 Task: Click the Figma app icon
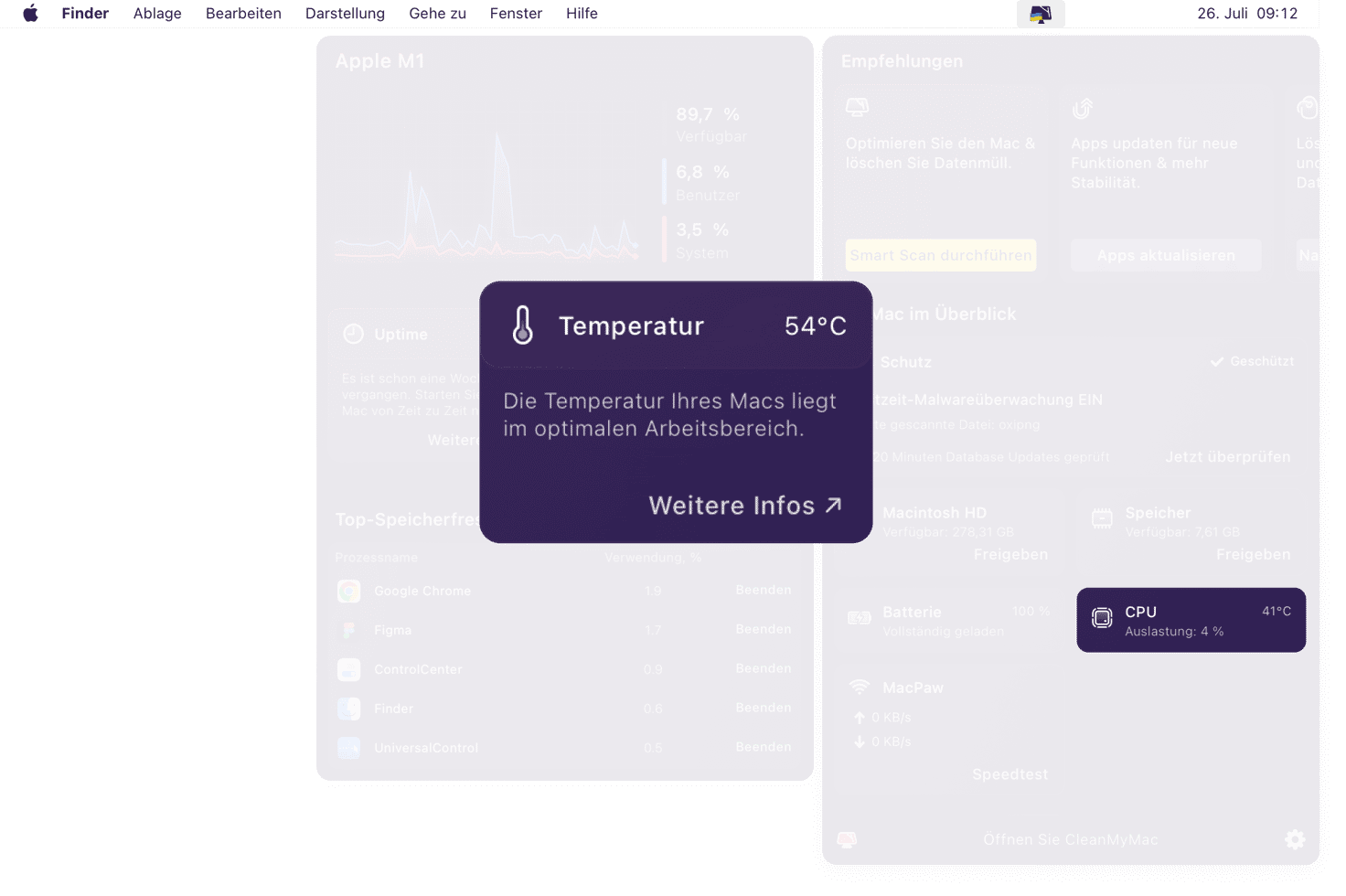348,630
